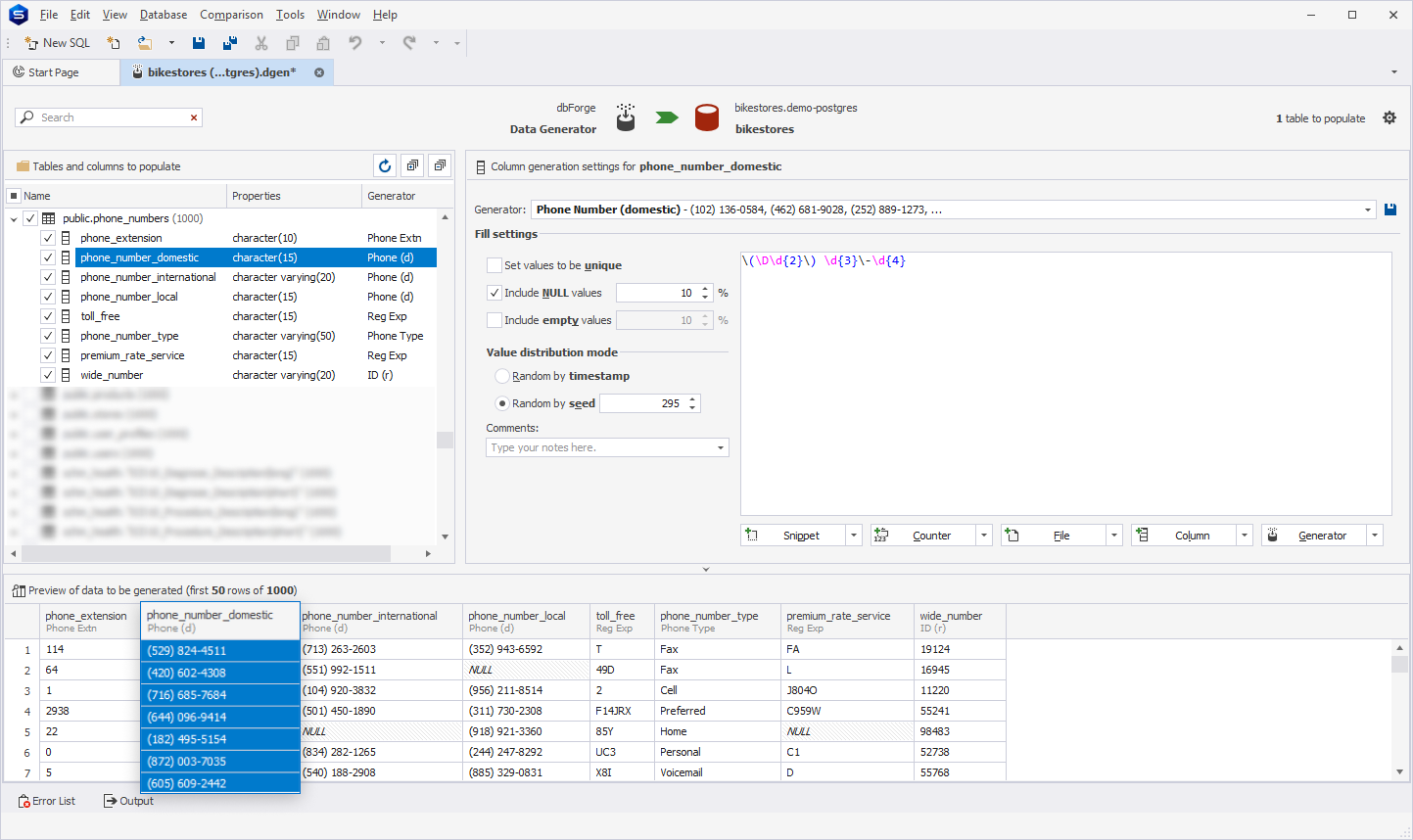Click the seed value field 295
This screenshot has width=1413, height=840.
(x=643, y=403)
